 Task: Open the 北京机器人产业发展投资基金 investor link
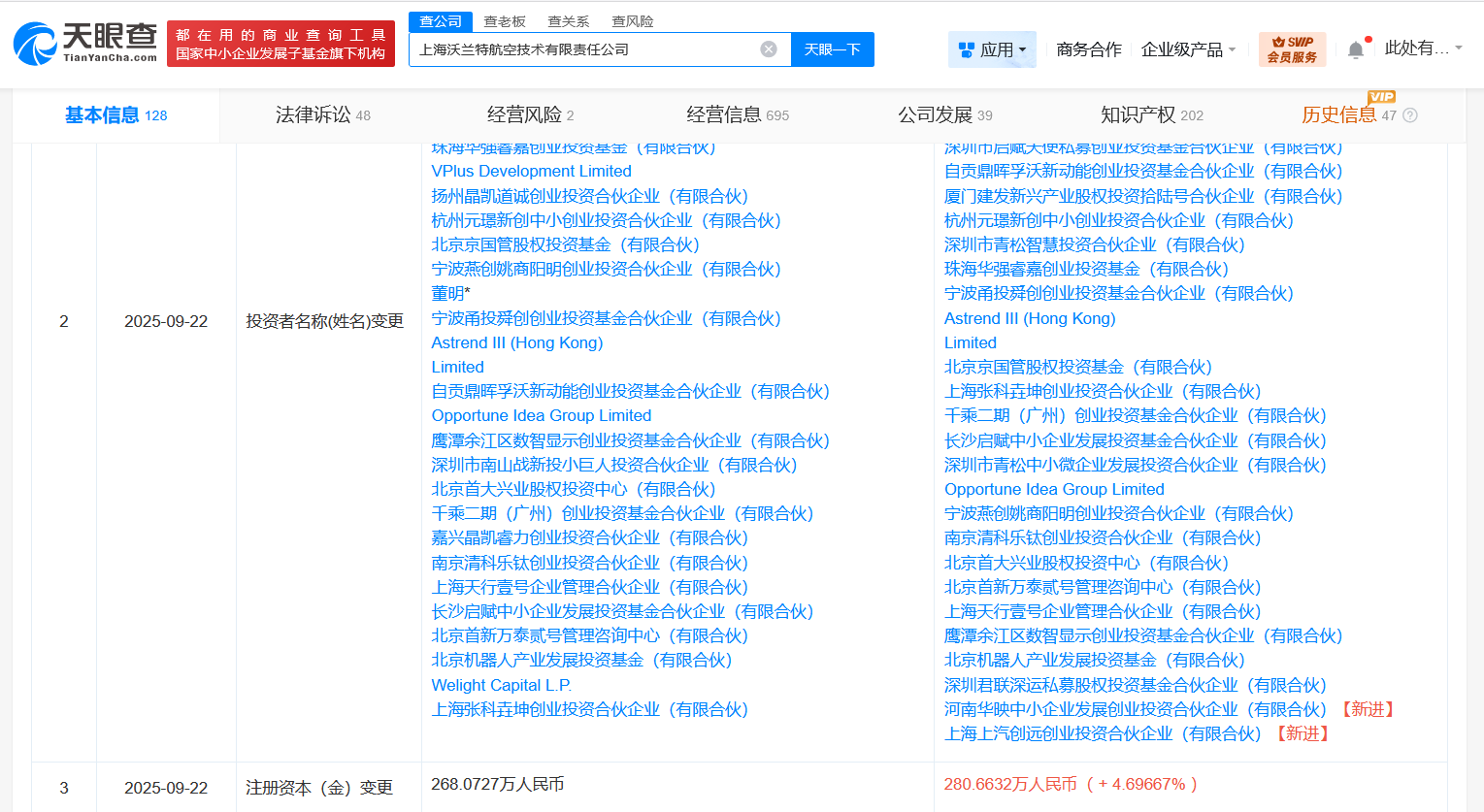click(581, 660)
